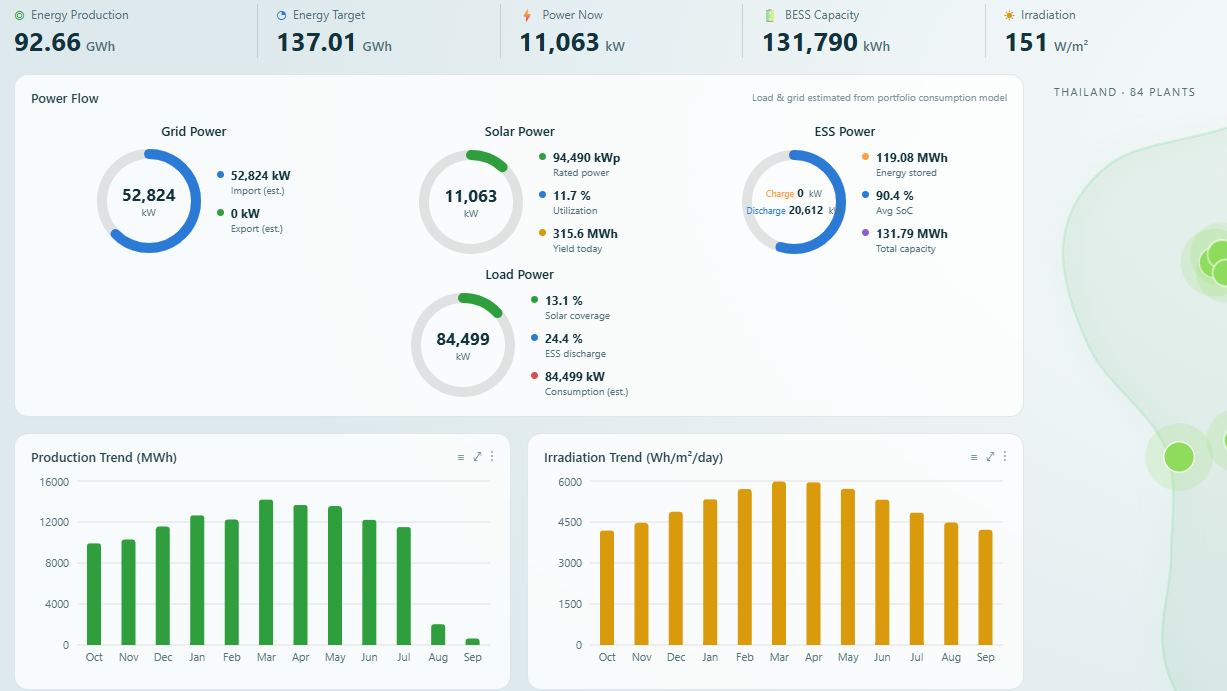Select the Jan bar in Production Trend
Image resolution: width=1227 pixels, height=691 pixels.
(197, 580)
